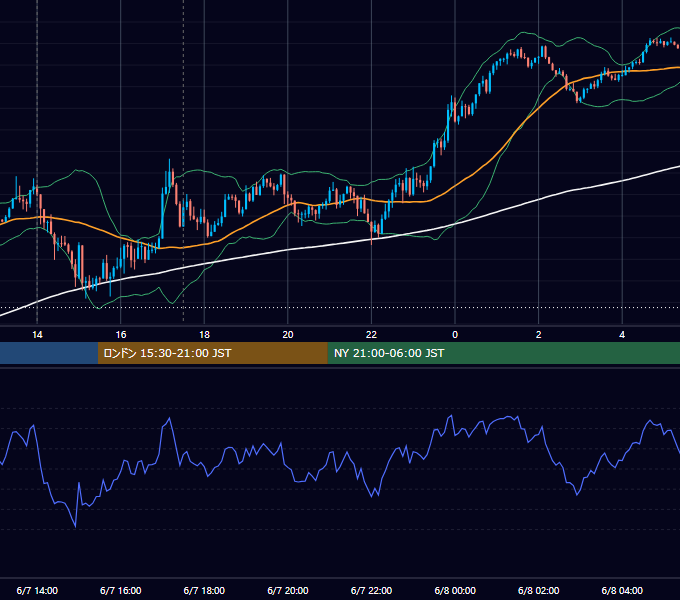Click the 6/7 18:00 time label
The image size is (680, 600).
coord(204,590)
